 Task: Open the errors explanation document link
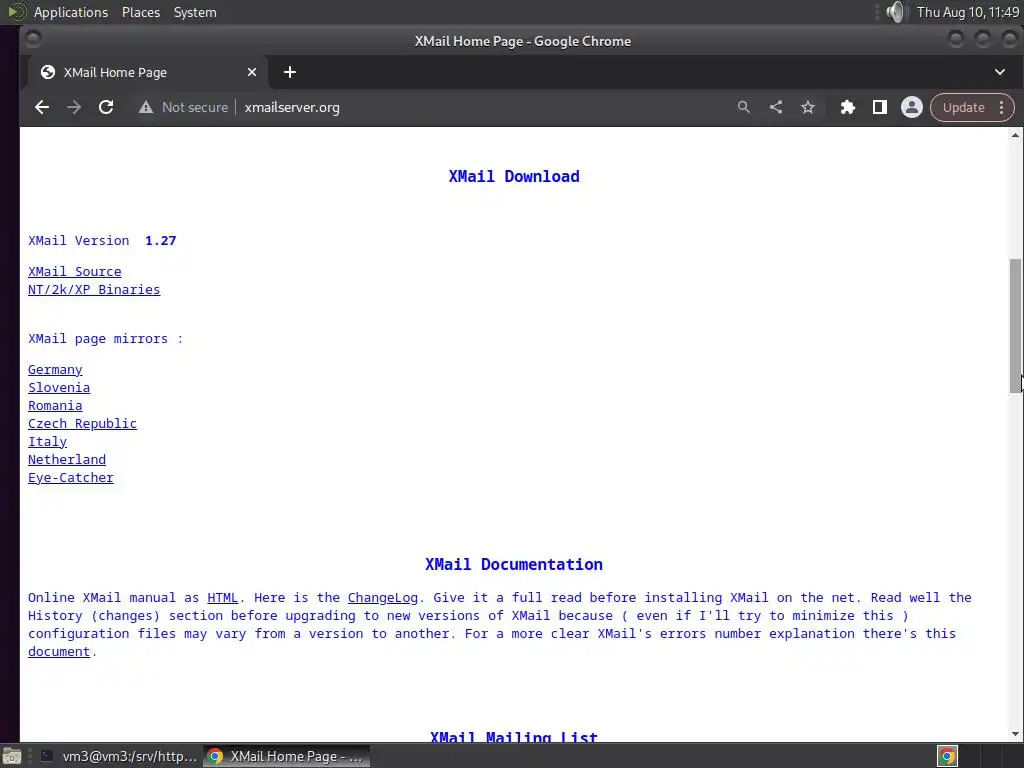coord(59,652)
